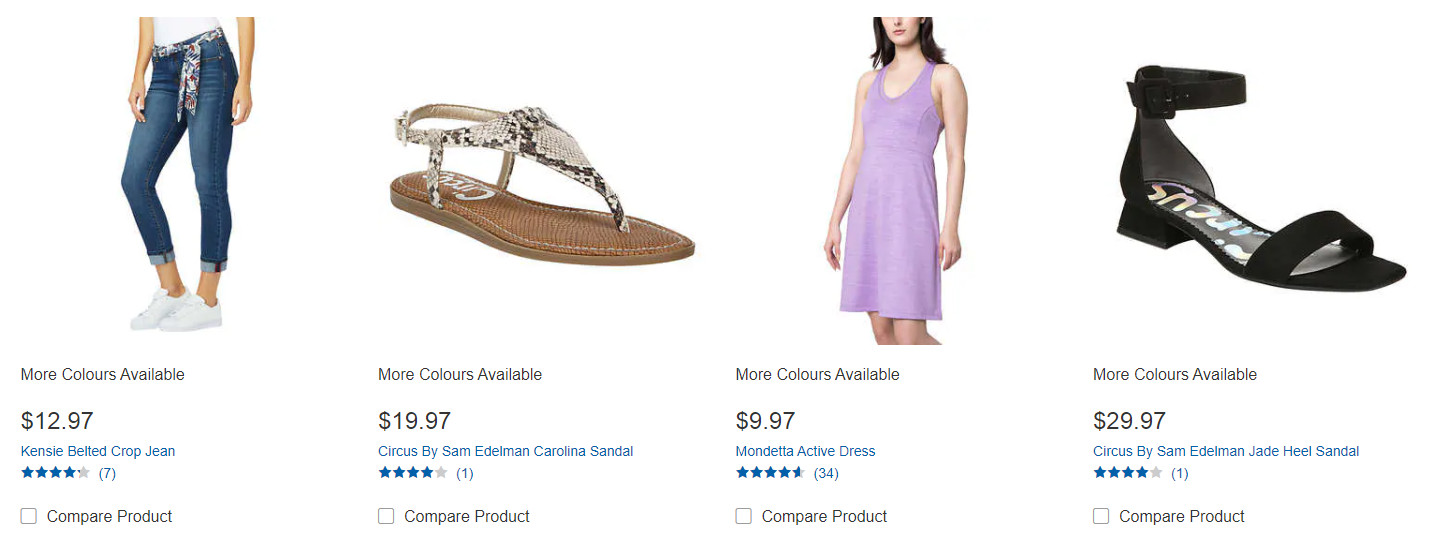Viewport: 1445px width, 544px height.
Task: Select Compare Product for Jade Heel Sandal
Action: point(1101,516)
